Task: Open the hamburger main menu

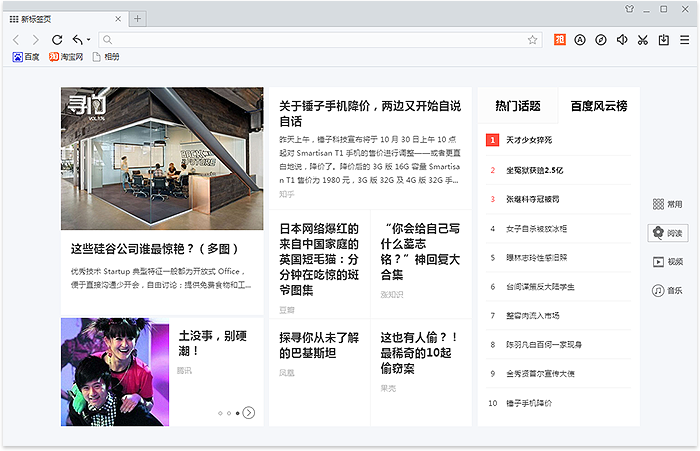Action: pos(684,40)
